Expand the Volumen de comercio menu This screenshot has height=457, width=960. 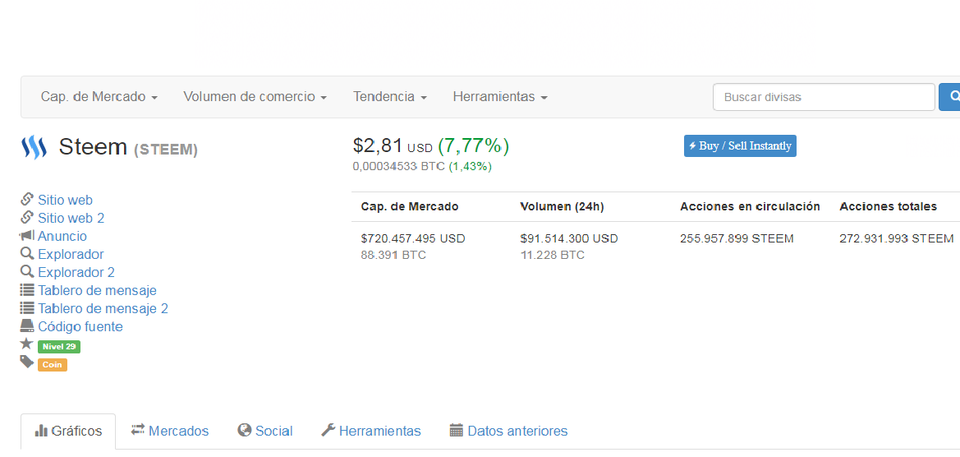pos(255,97)
